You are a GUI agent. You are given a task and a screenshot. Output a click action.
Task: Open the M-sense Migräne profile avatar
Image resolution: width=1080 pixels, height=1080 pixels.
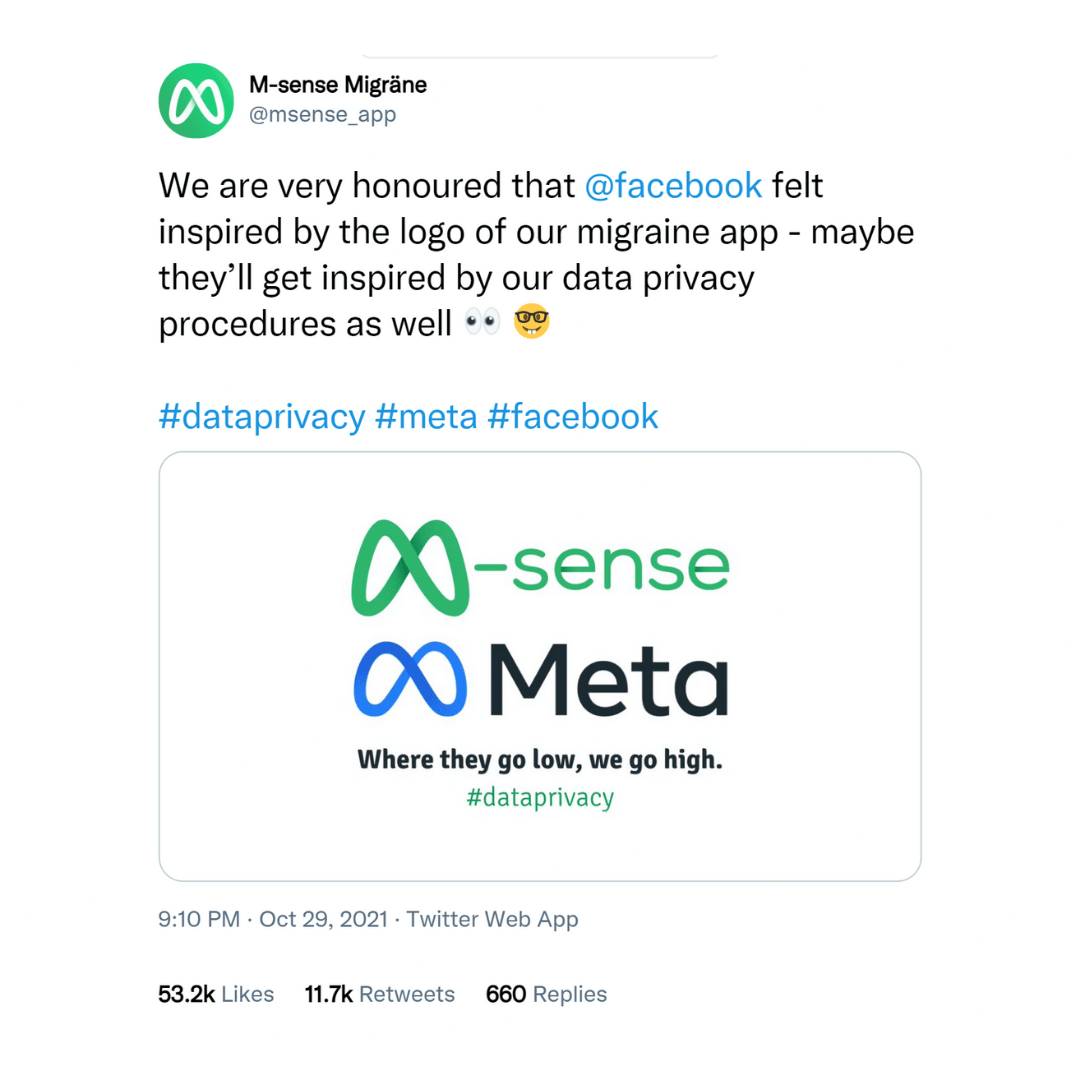click(x=196, y=101)
